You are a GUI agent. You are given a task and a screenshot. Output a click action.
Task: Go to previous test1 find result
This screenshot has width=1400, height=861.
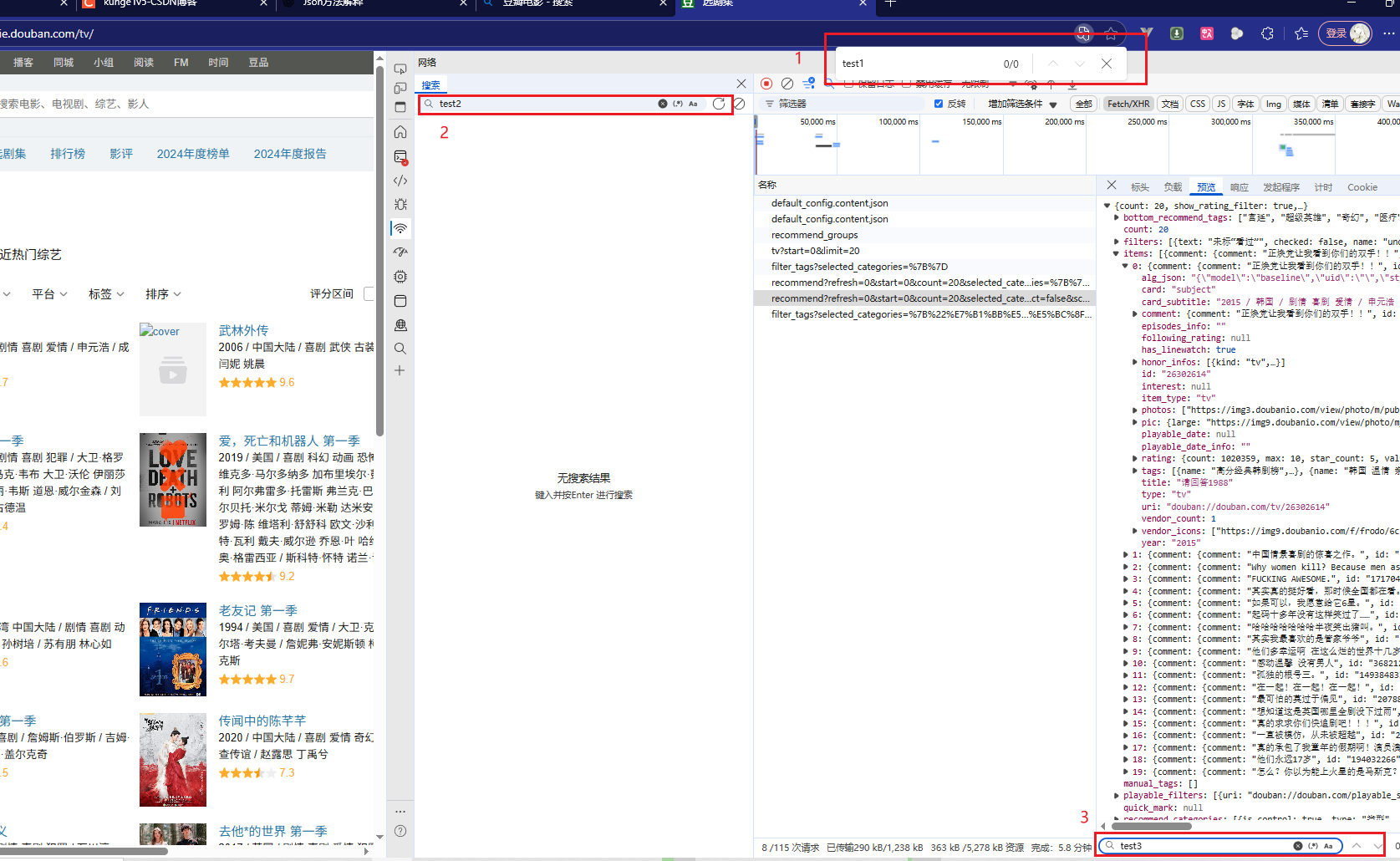pos(1053,64)
